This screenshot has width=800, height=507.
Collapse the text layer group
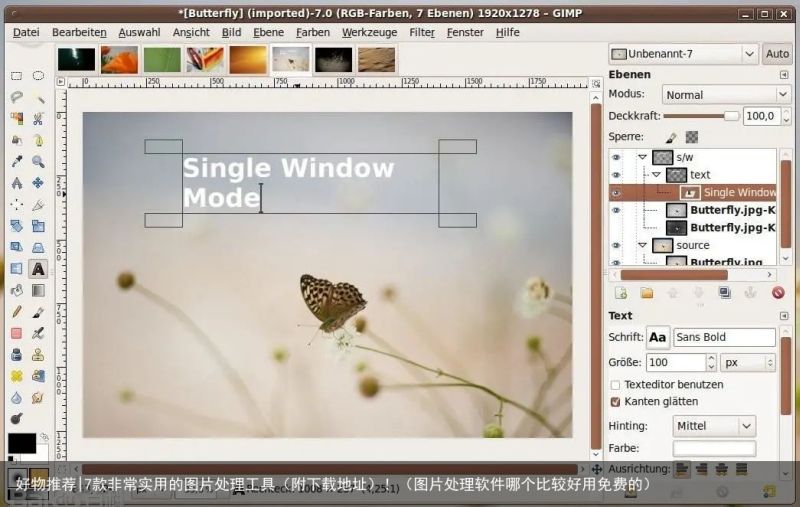tap(657, 175)
